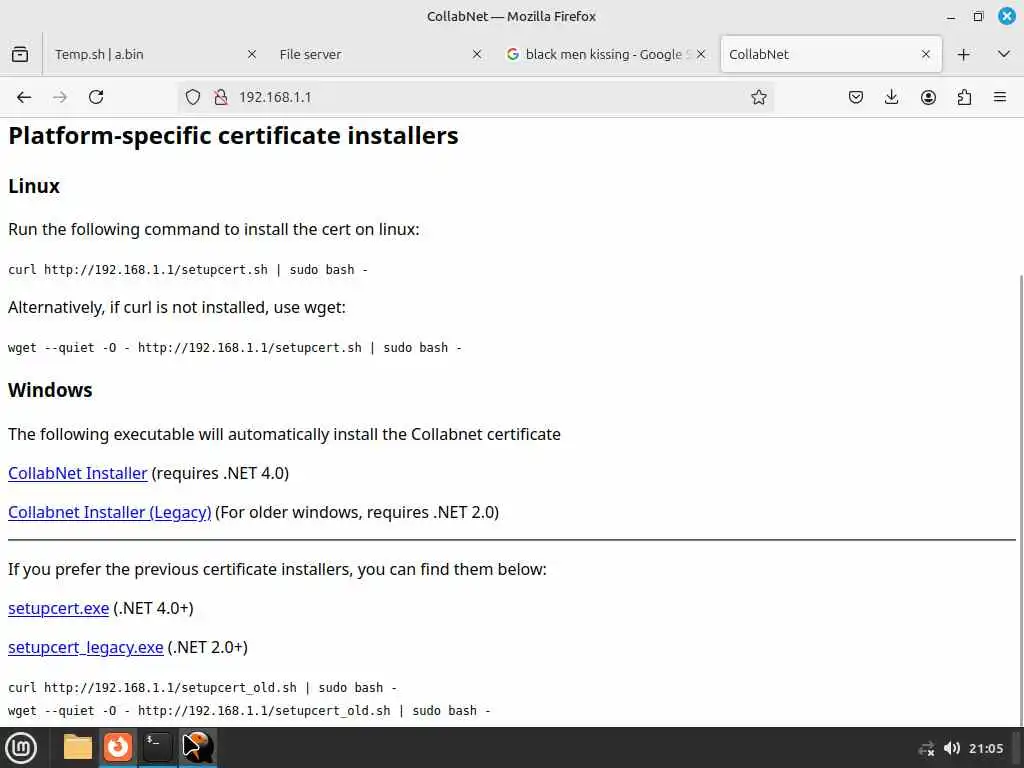Open the Downloads panel
Image resolution: width=1024 pixels, height=768 pixels.
[891, 97]
